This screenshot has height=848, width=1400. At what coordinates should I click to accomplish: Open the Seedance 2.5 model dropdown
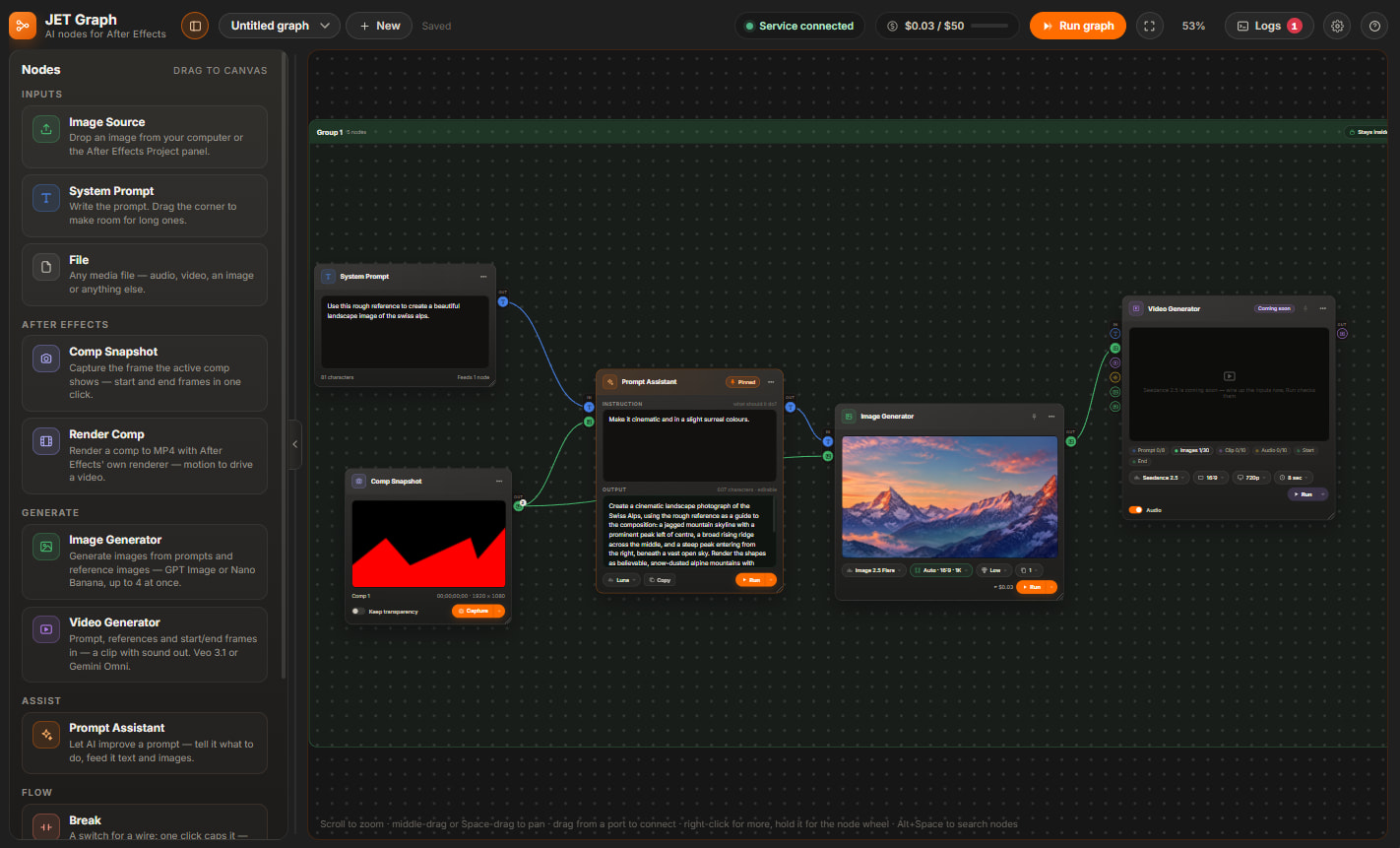(1160, 478)
